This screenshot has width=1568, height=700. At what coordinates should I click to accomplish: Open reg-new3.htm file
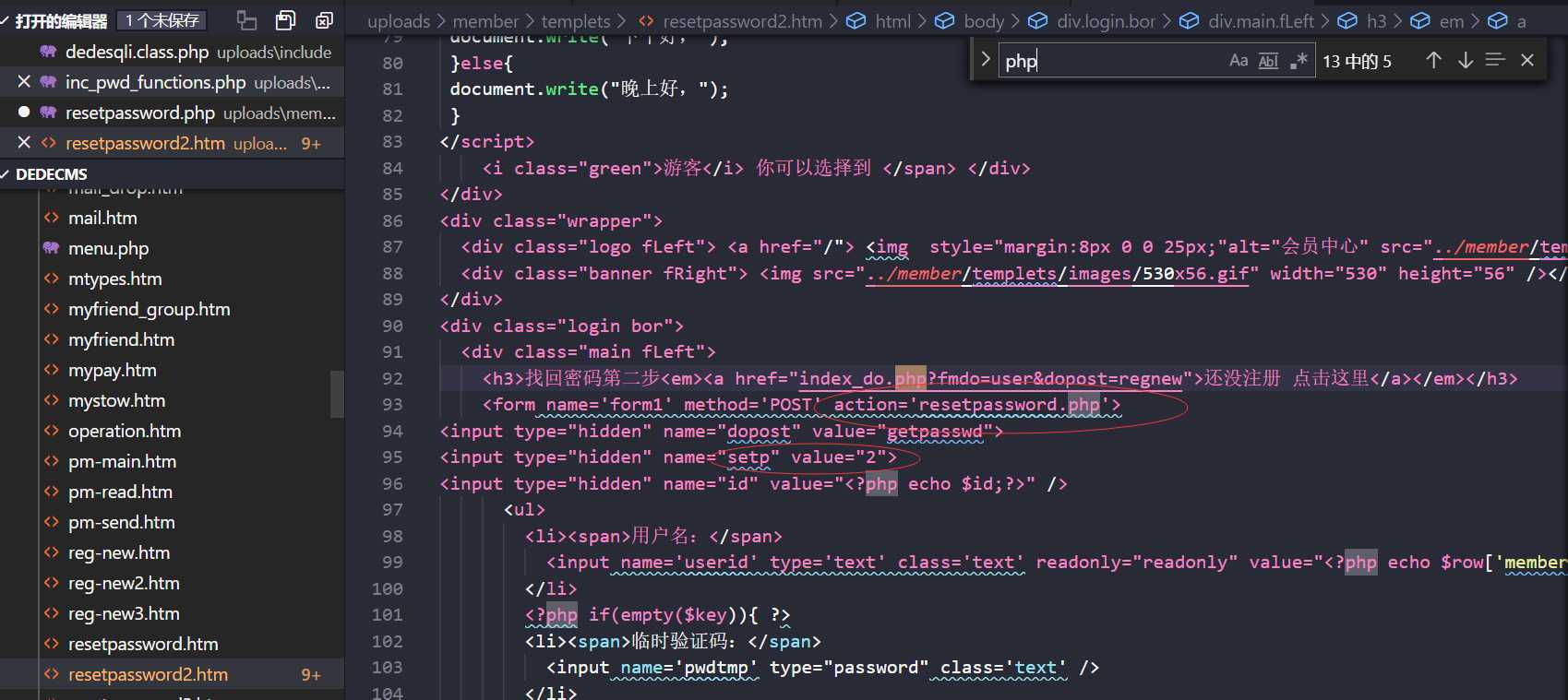[x=124, y=613]
